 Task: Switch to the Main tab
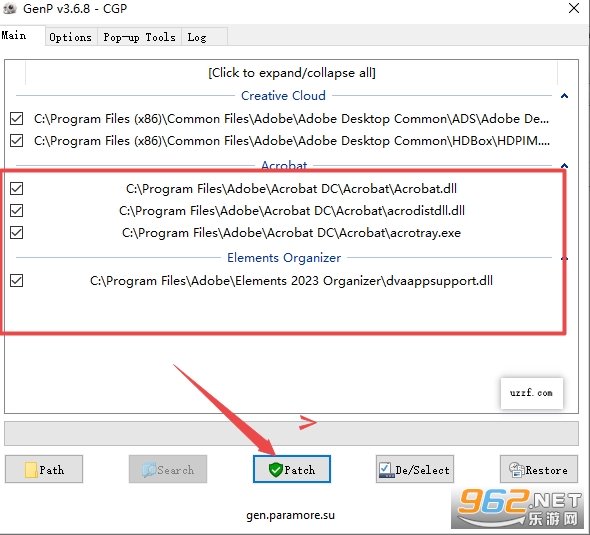(x=23, y=36)
